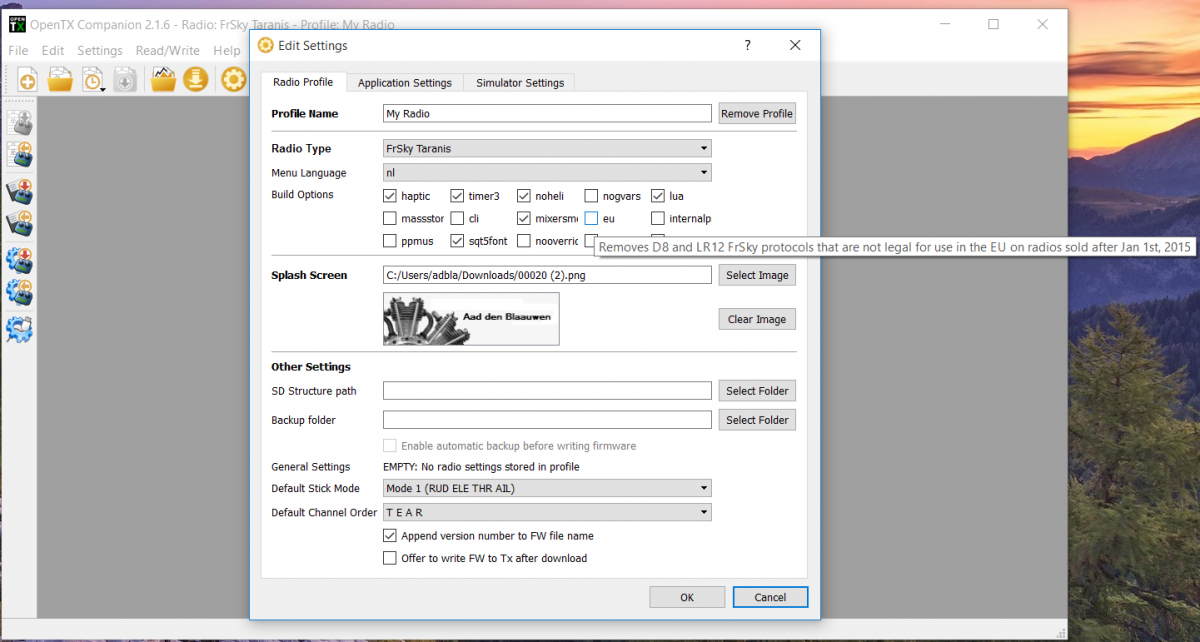Switch to the Application Settings tab
1200x642 pixels.
pos(405,83)
